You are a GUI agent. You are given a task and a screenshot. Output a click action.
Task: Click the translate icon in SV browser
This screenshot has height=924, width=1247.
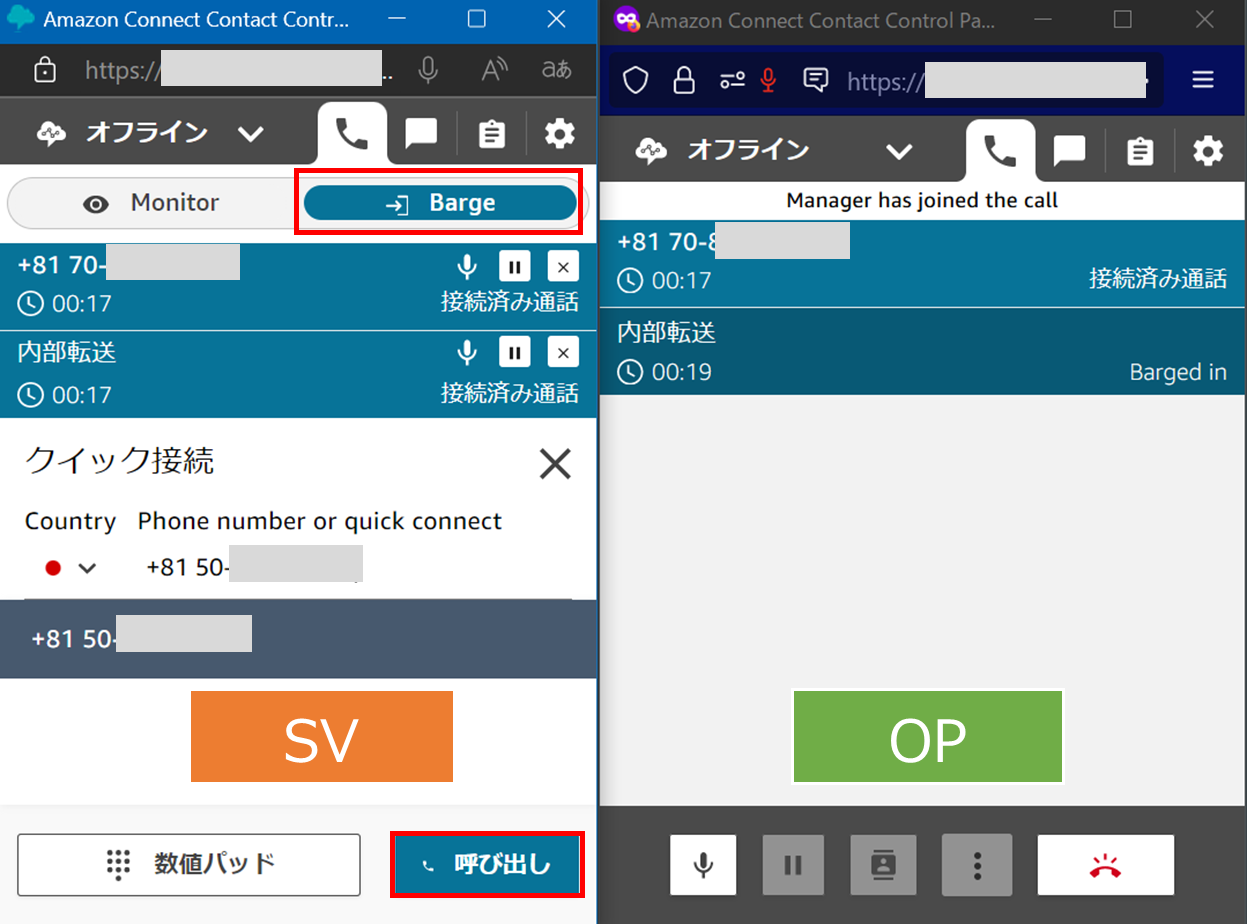[x=556, y=70]
